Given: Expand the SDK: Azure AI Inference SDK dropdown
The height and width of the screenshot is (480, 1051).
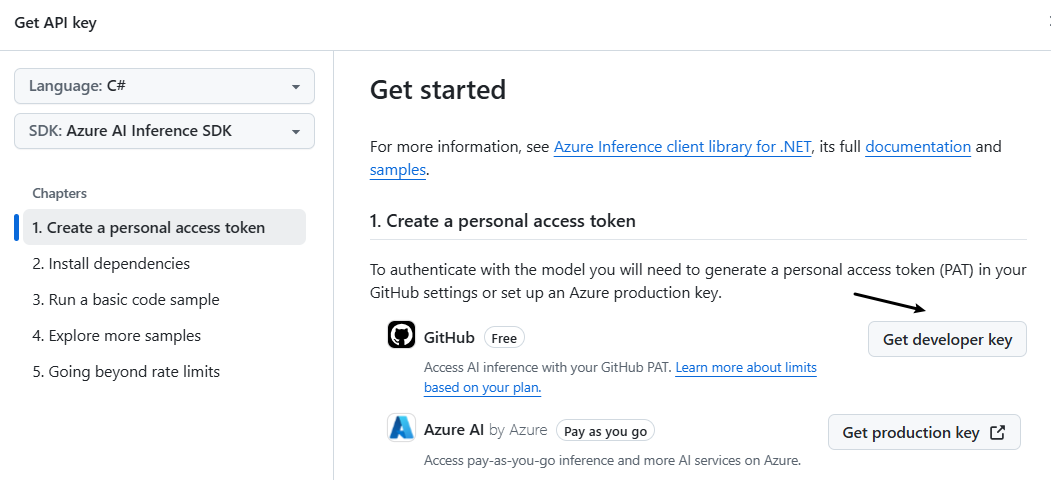Looking at the screenshot, I should [164, 131].
